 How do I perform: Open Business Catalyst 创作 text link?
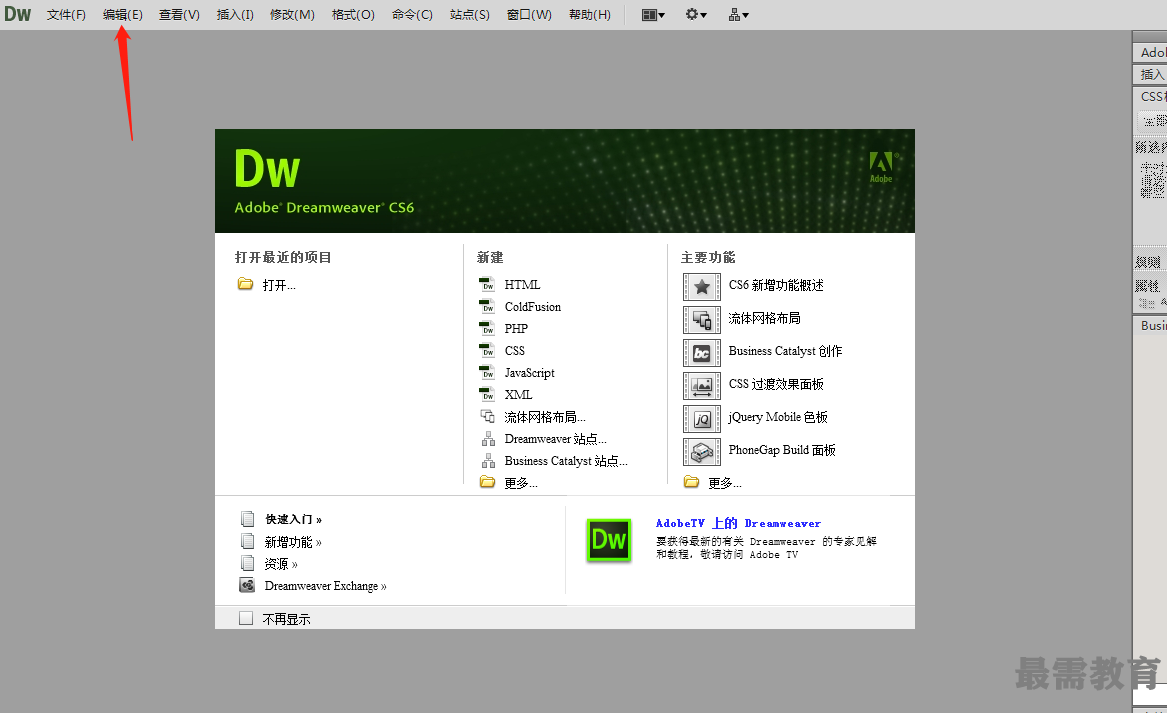click(785, 351)
